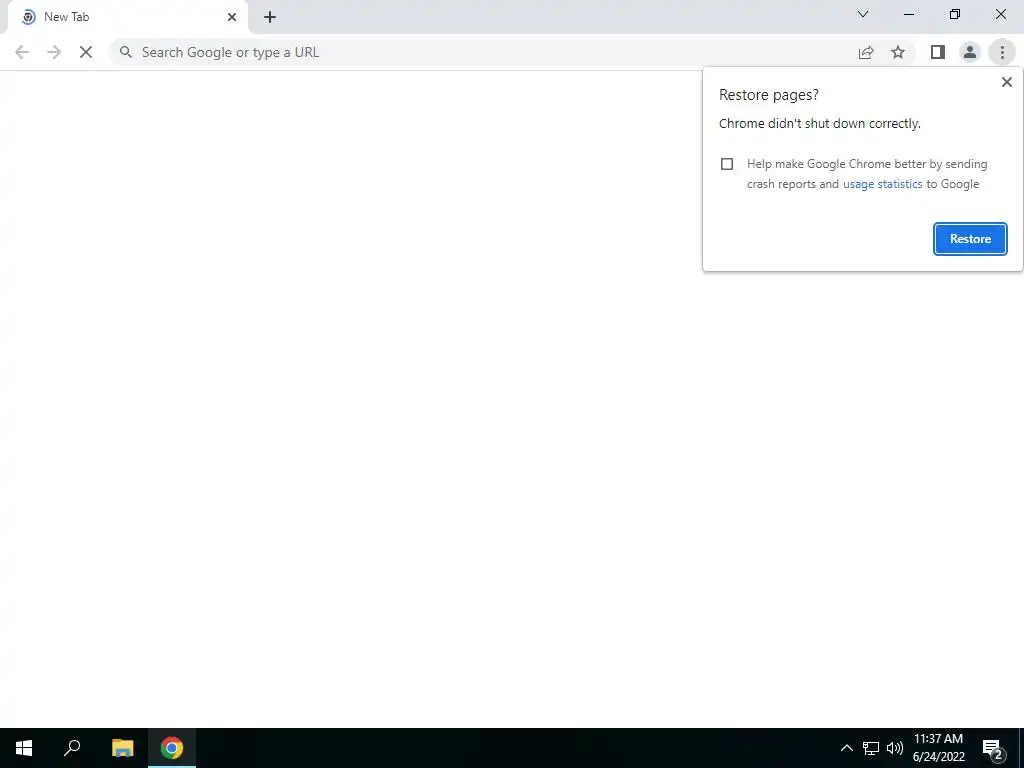Expand the tab search dropdown arrow
Viewport: 1024px width, 768px height.
(x=863, y=14)
